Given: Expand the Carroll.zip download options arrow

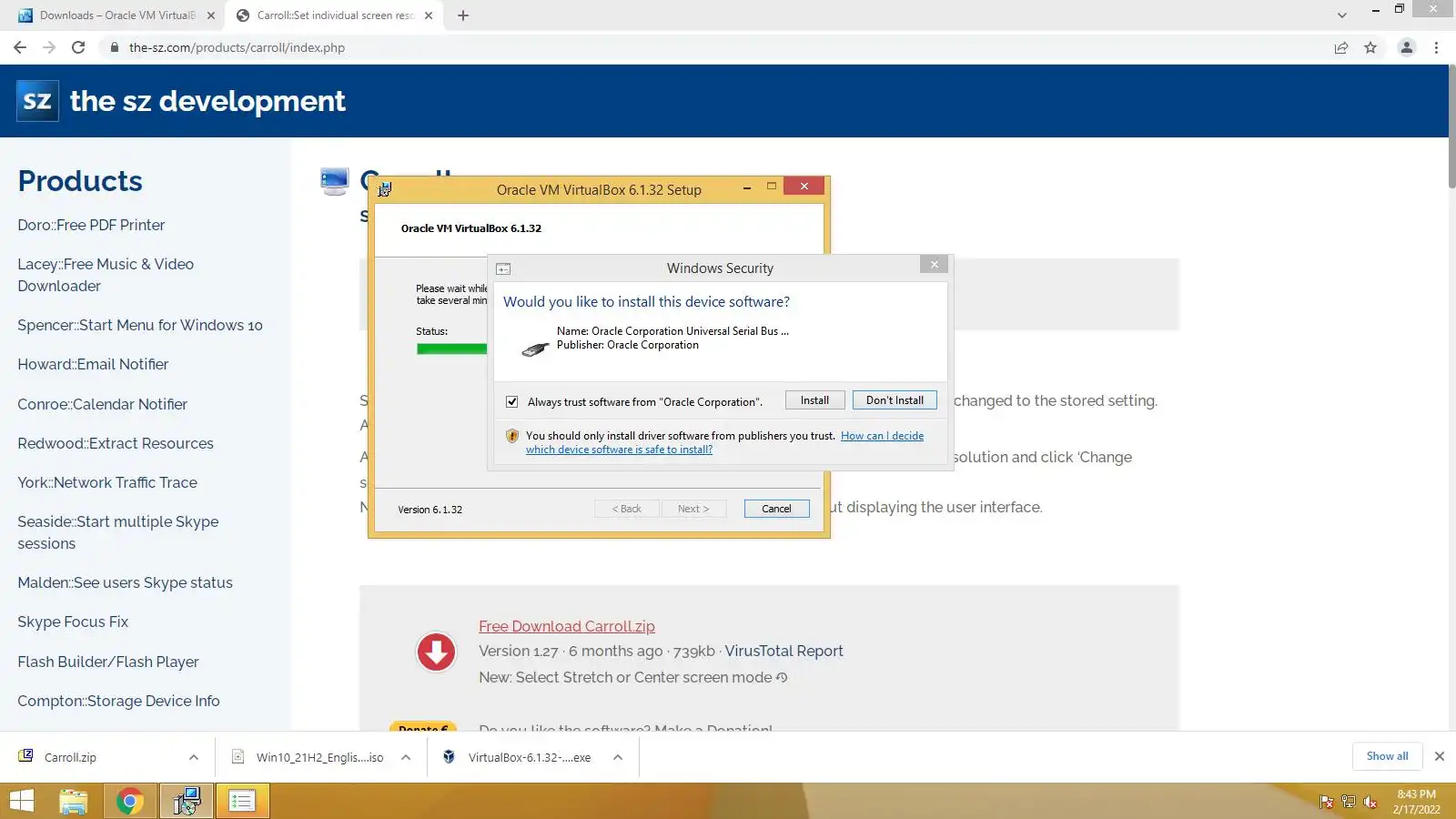Looking at the screenshot, I should click(194, 757).
